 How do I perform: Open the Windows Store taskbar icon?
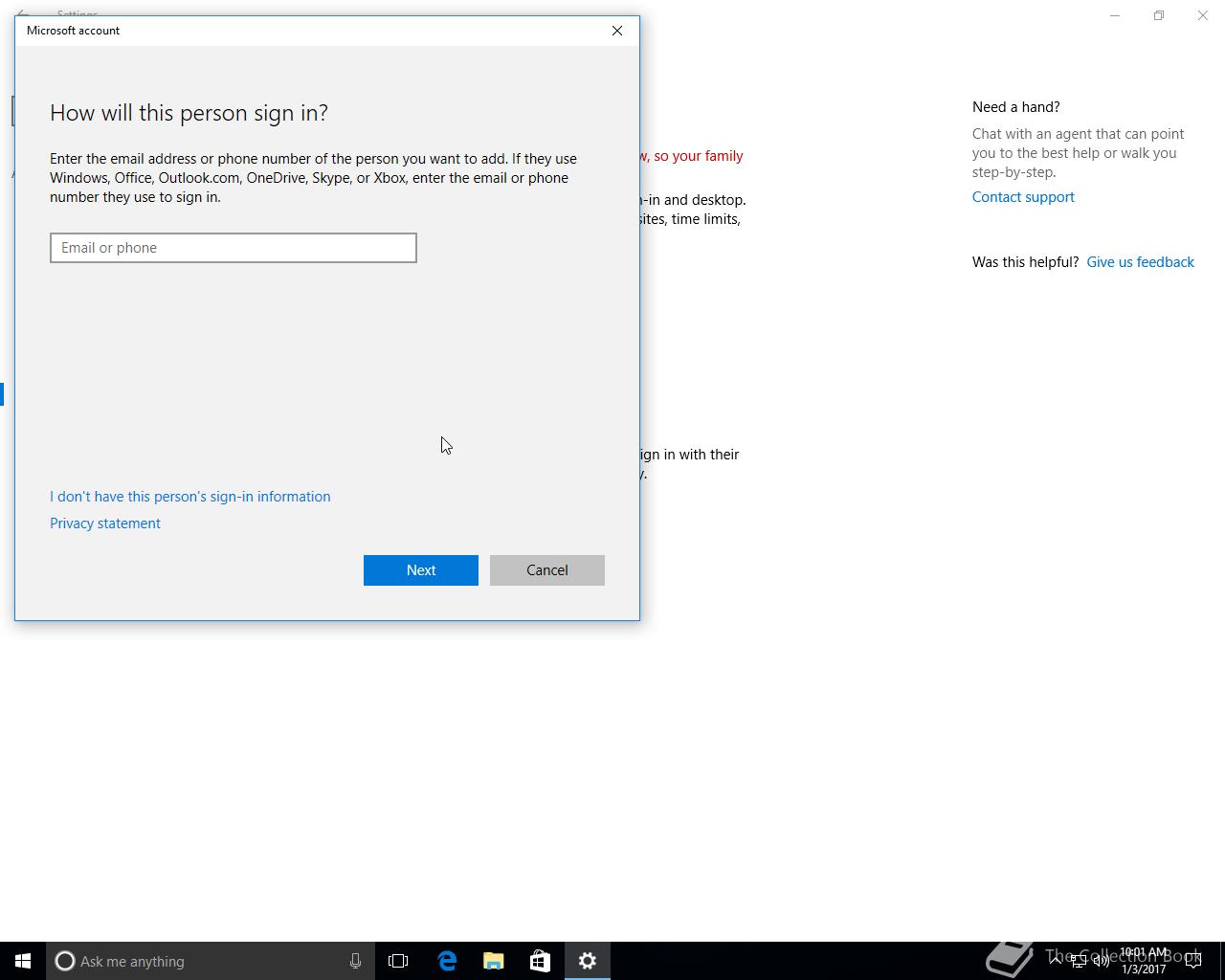540,961
